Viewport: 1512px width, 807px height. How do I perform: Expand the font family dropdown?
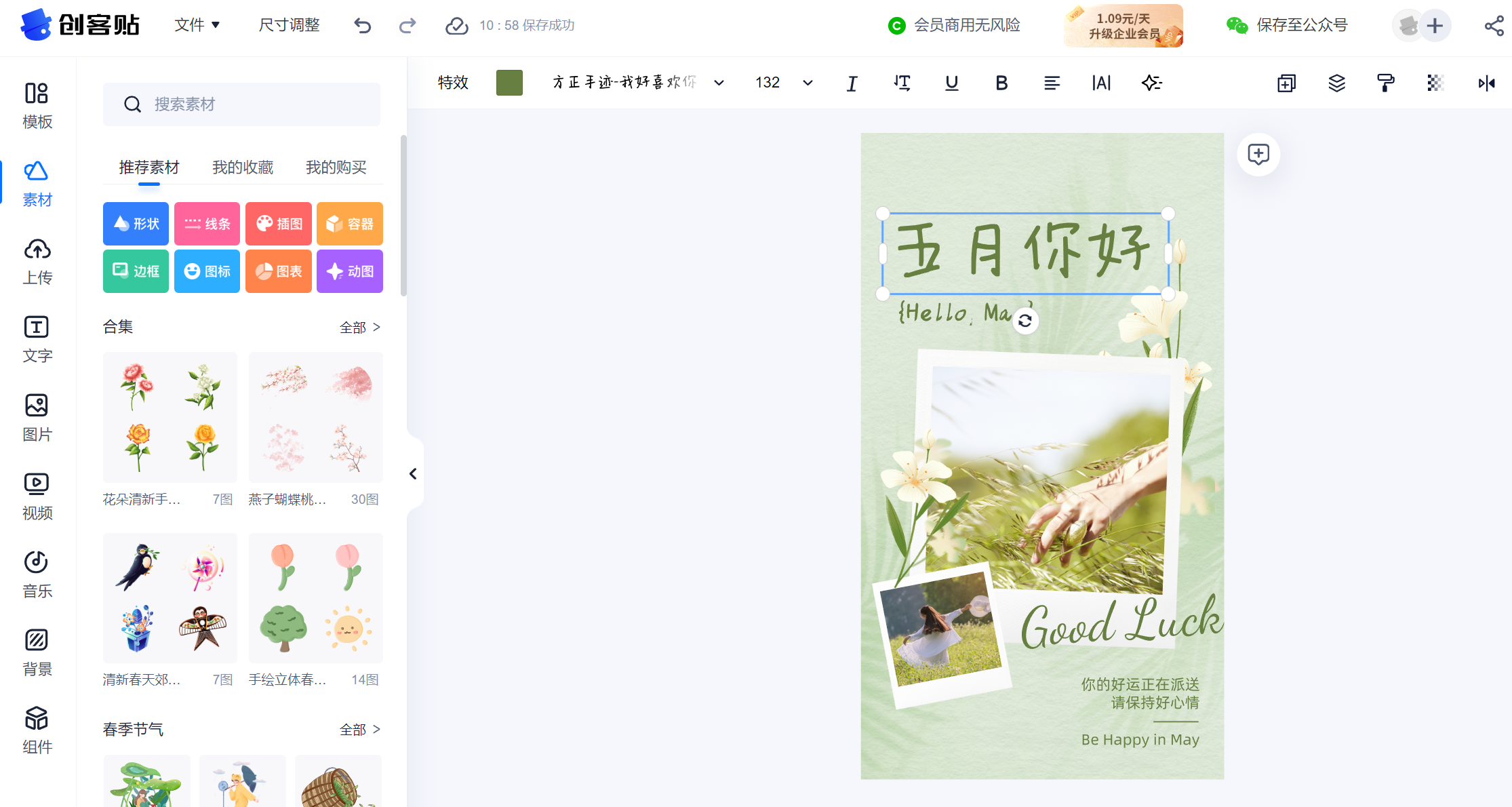pyautogui.click(x=719, y=83)
